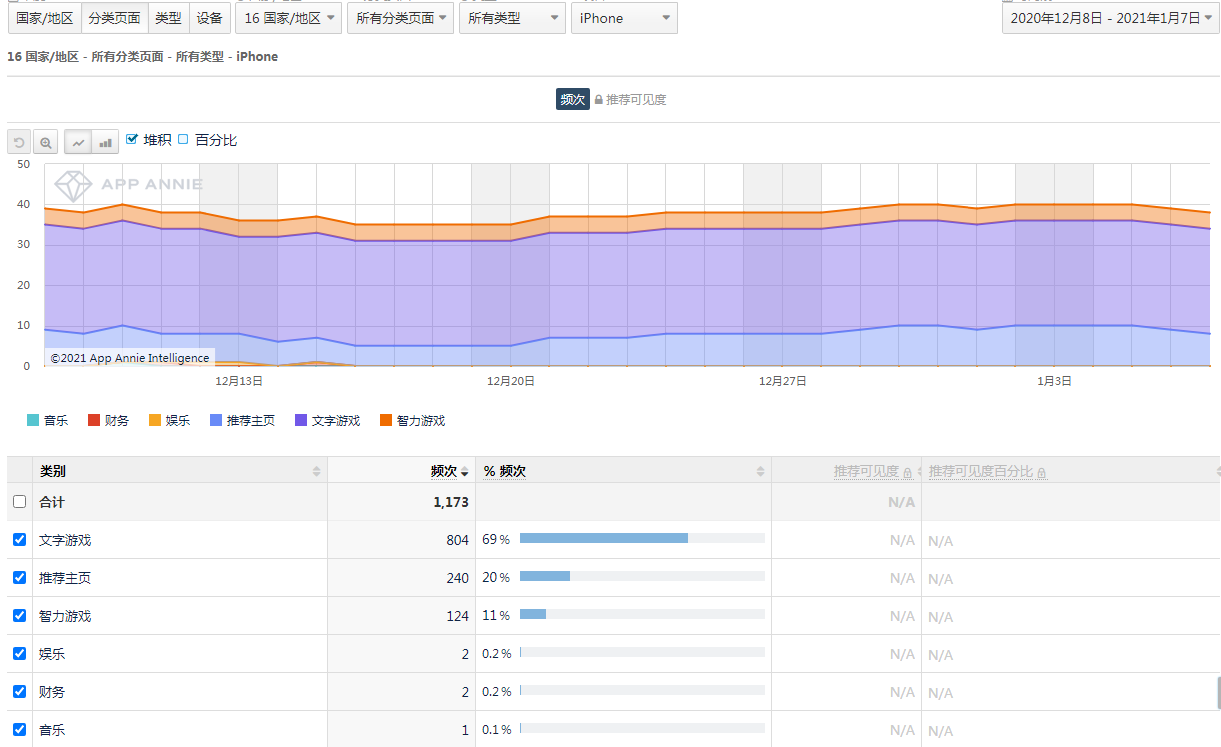Screen dimensions: 1221x747
Task: Click the 69% bar for 文字游戏
Action: (603, 538)
